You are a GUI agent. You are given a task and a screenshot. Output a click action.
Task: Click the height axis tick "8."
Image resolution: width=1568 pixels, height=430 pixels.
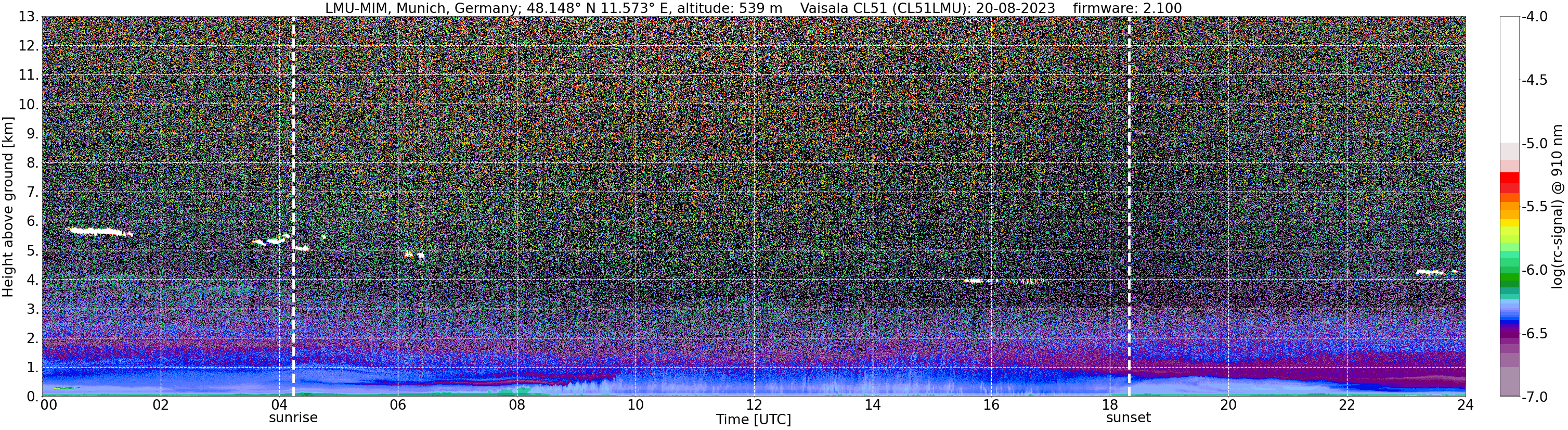(33, 162)
